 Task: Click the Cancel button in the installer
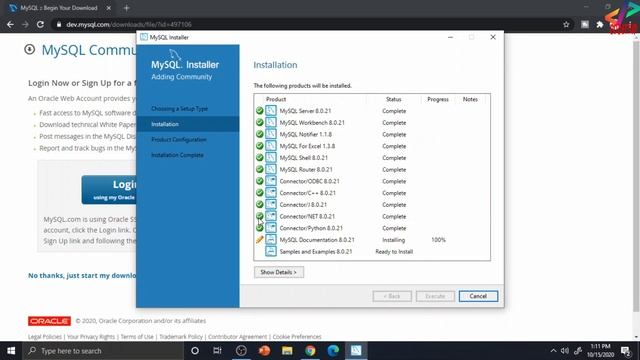(478, 296)
